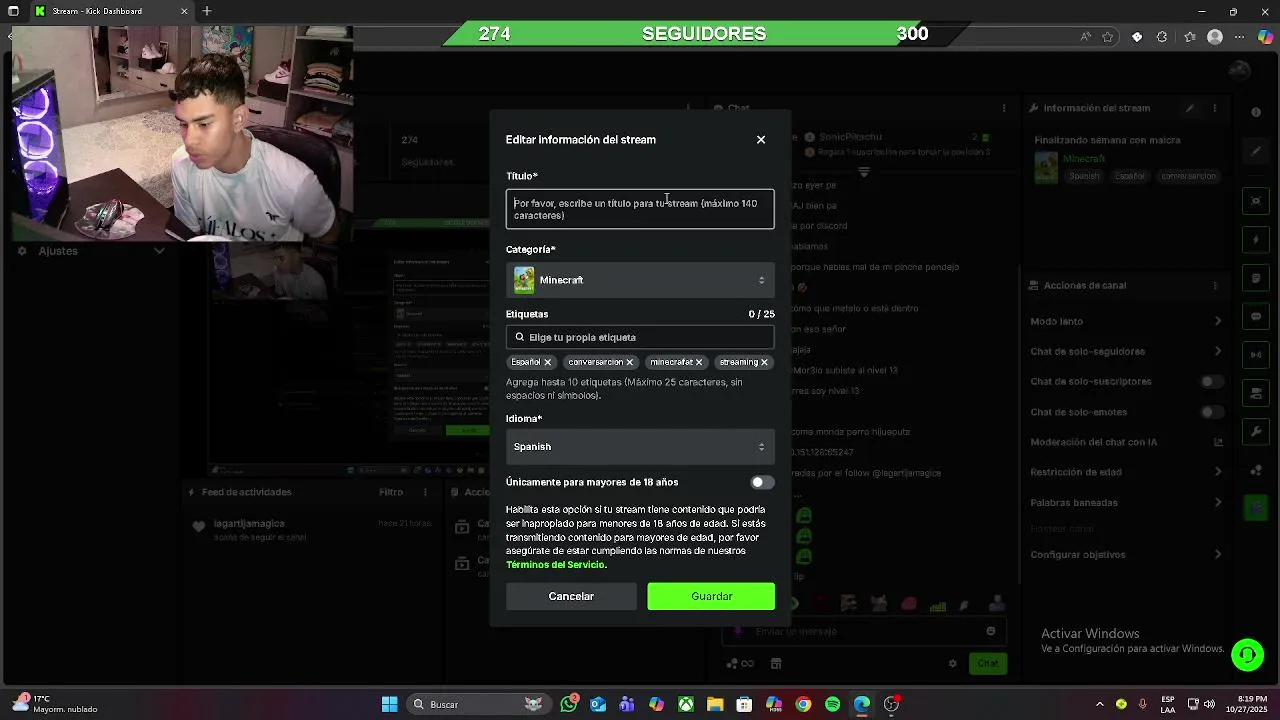Show hidden system tray icons
The height and width of the screenshot is (720, 1280).
[x=1100, y=705]
